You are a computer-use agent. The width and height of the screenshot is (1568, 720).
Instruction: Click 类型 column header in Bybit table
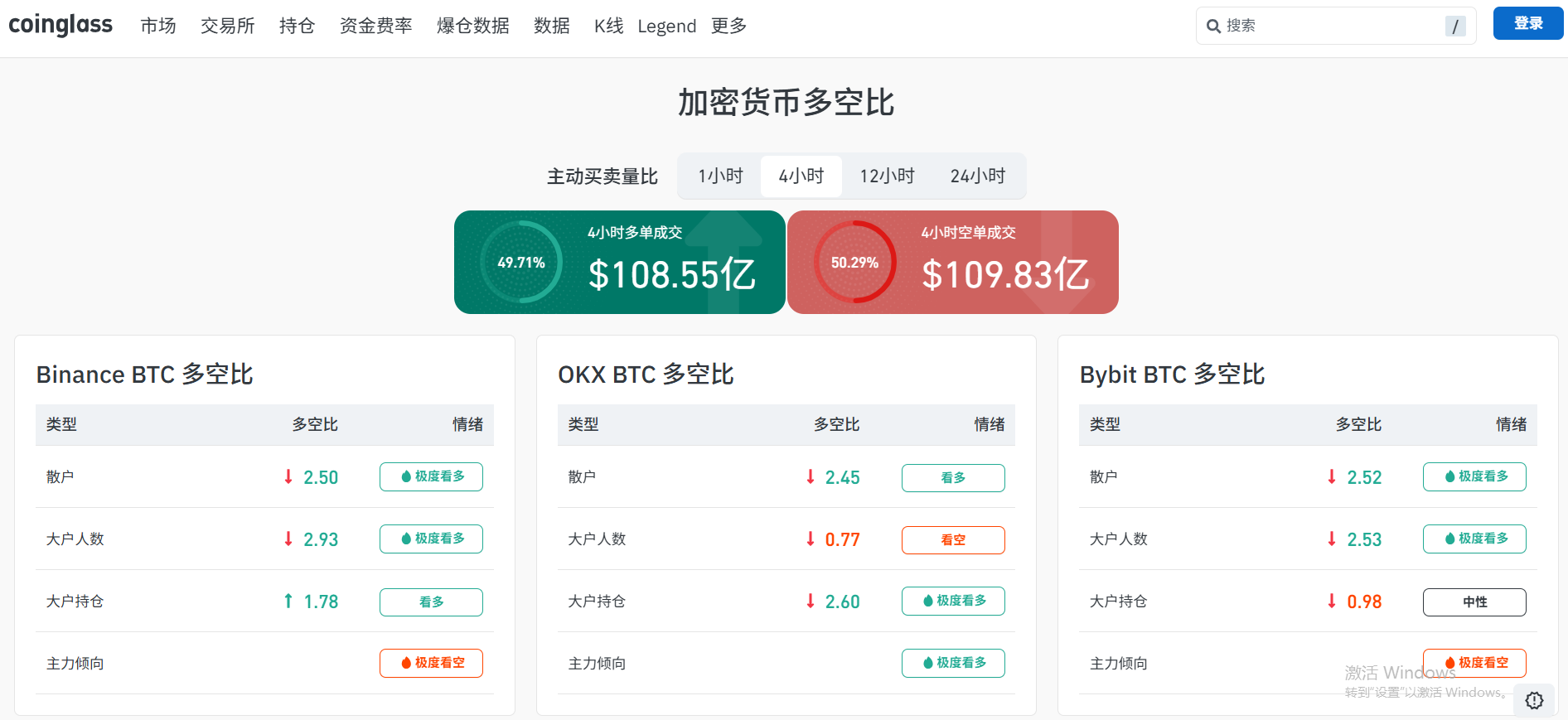tap(1105, 424)
